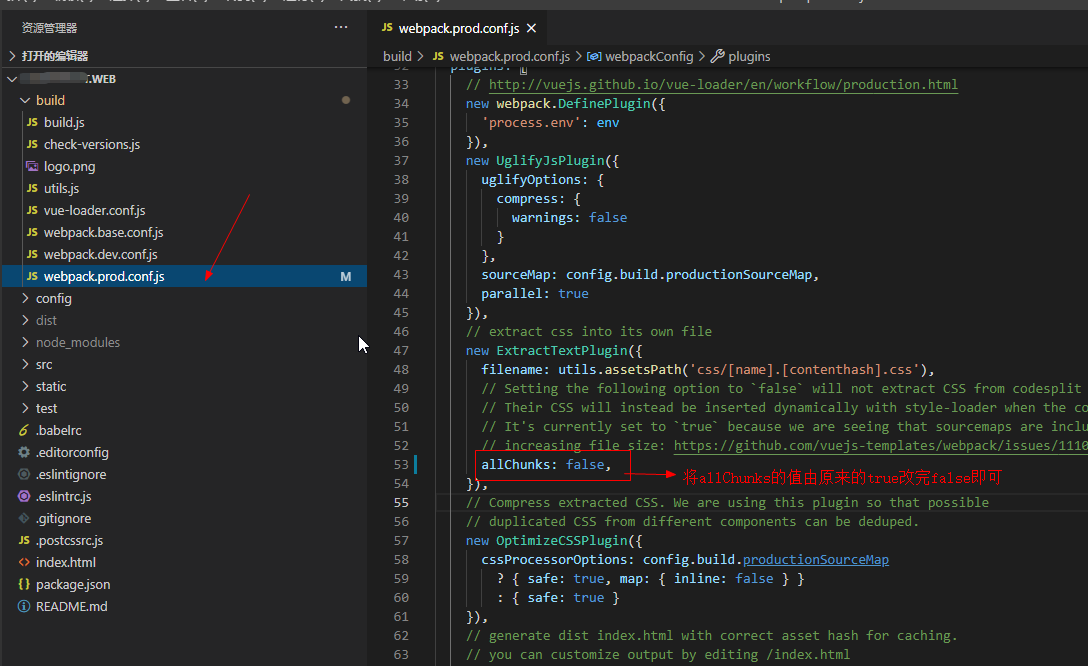Open package.json file

tap(73, 584)
